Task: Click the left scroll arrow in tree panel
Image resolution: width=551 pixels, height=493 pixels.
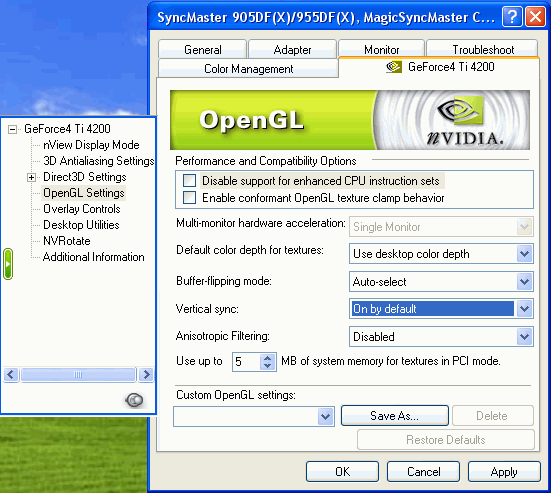Action: [11, 375]
